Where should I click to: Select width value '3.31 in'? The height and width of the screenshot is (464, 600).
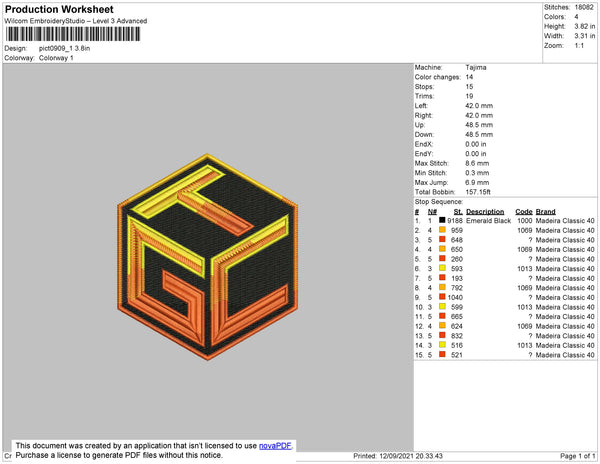pyautogui.click(x=584, y=36)
